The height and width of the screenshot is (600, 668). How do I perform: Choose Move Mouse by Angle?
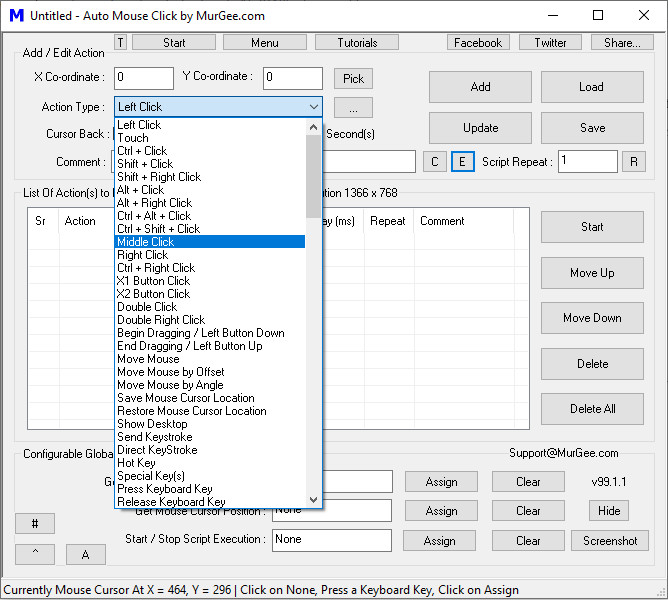point(210,385)
